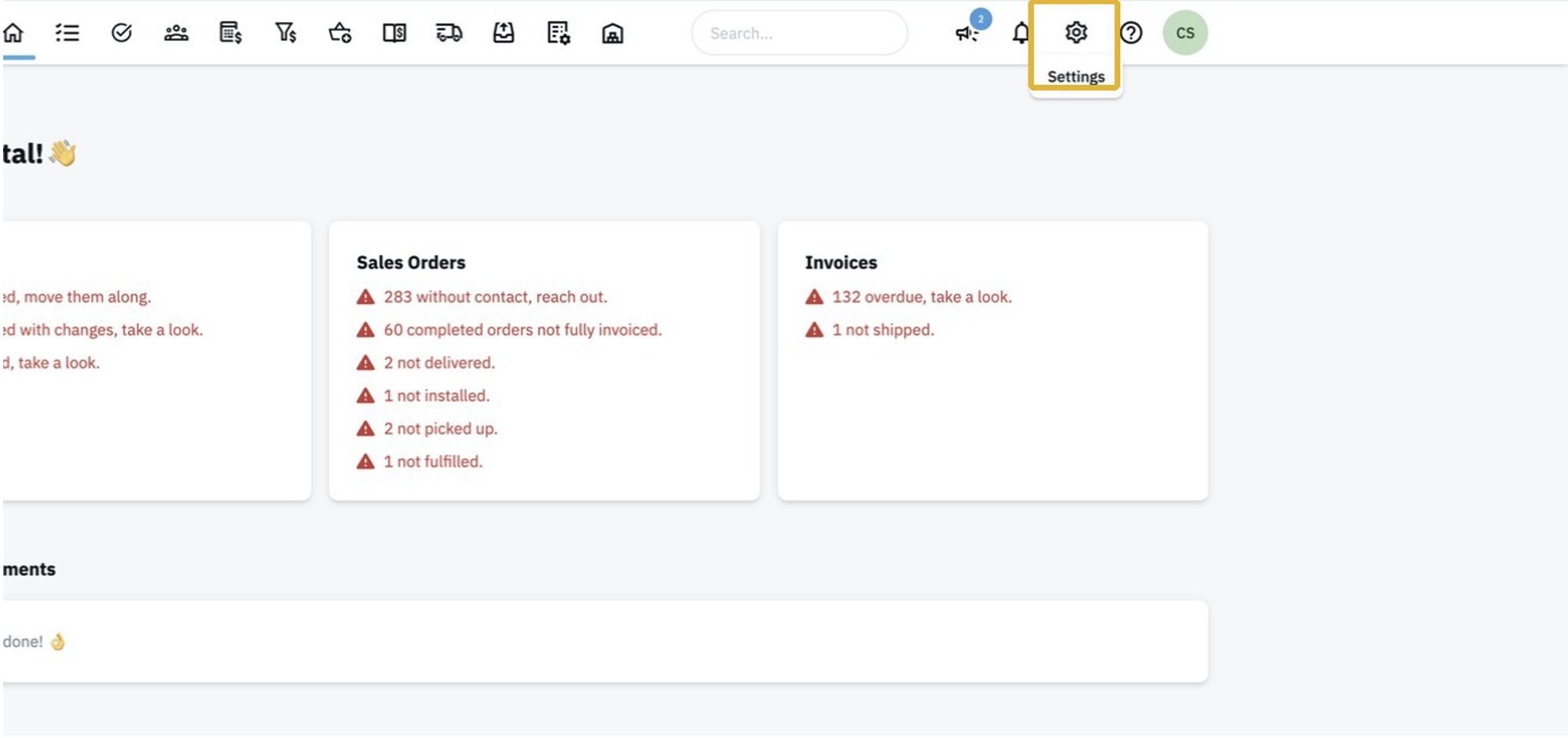Open '60 completed orders not fully invoiced.'
The height and width of the screenshot is (738, 1568).
(522, 330)
